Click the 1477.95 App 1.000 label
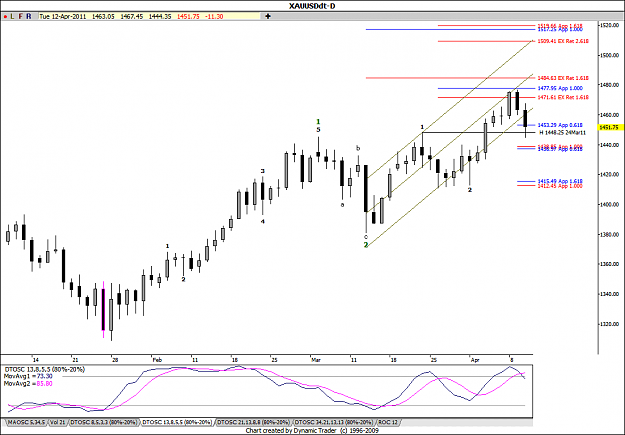 pyautogui.click(x=560, y=89)
